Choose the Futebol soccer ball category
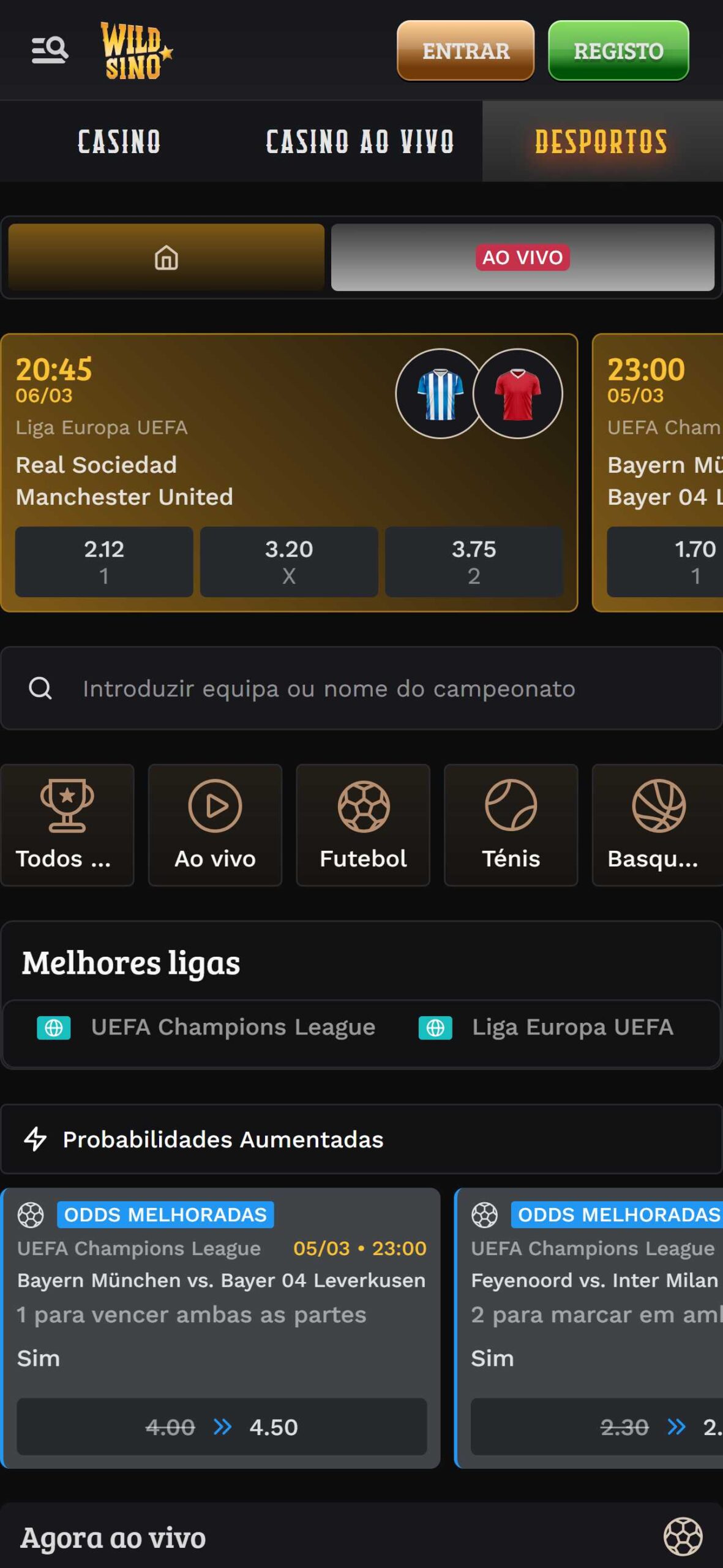The image size is (723, 1568). (x=363, y=824)
